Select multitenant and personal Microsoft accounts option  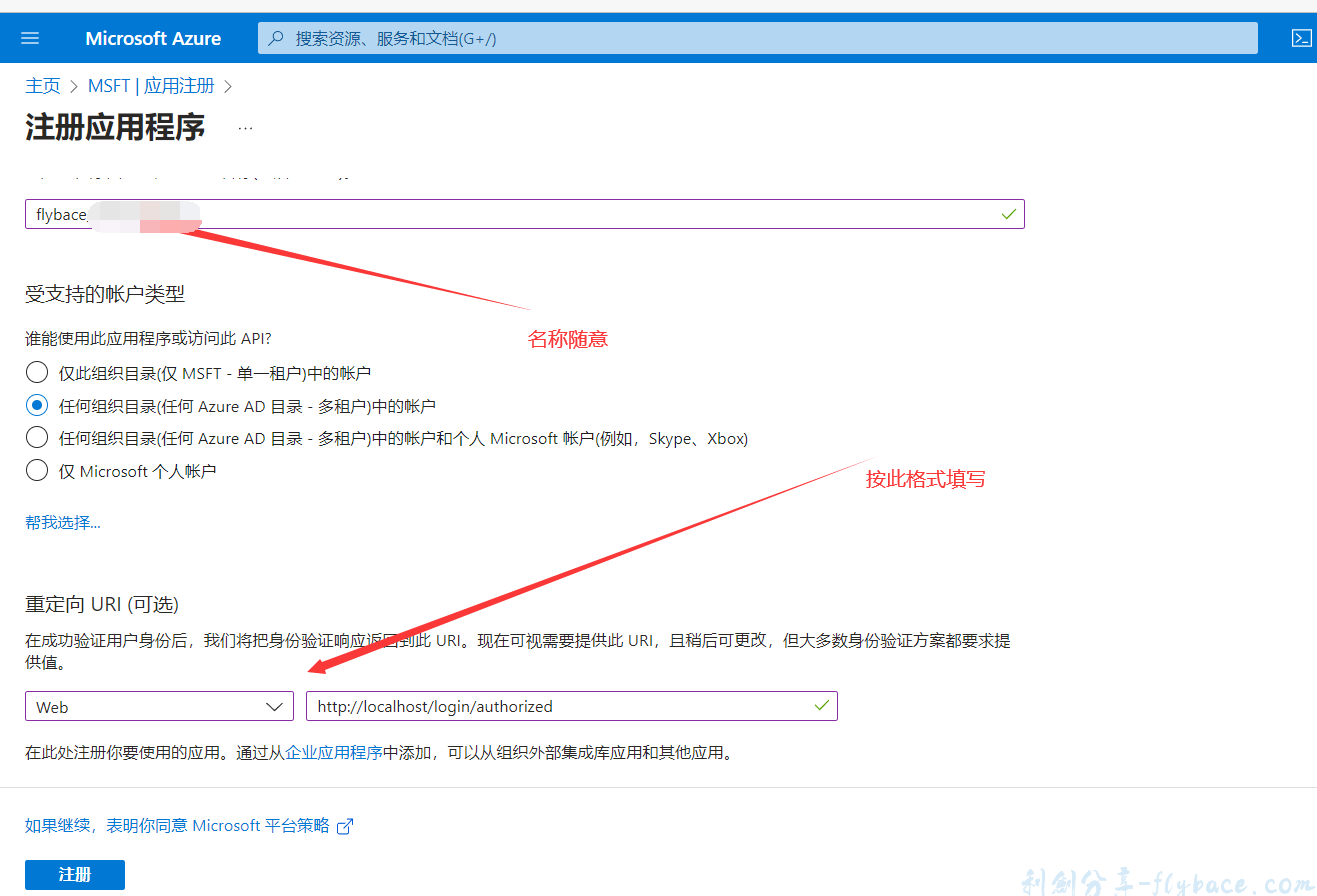37,438
